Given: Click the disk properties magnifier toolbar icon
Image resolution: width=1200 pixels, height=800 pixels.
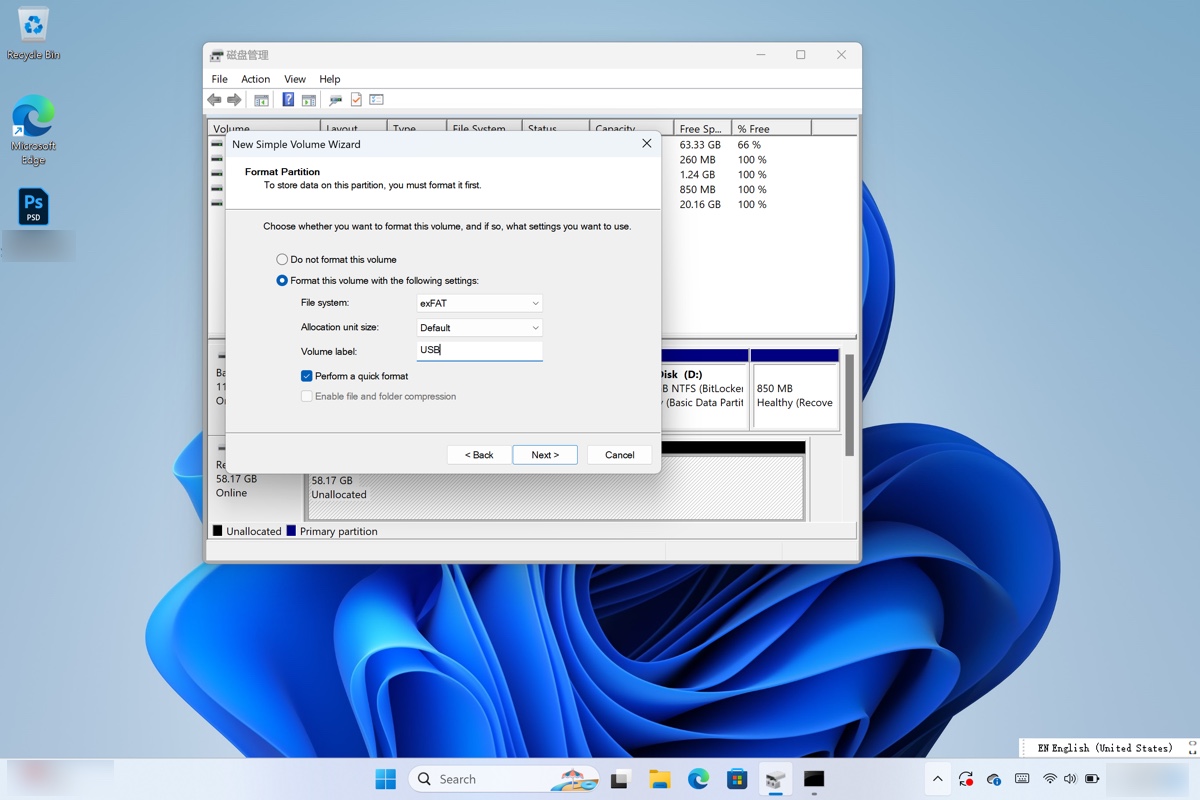Looking at the screenshot, I should point(335,99).
